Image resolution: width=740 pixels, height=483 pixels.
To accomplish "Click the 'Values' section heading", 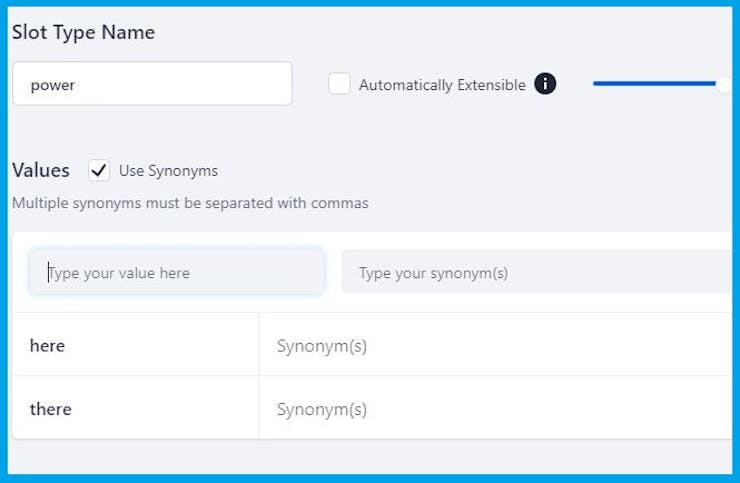I will (41, 170).
